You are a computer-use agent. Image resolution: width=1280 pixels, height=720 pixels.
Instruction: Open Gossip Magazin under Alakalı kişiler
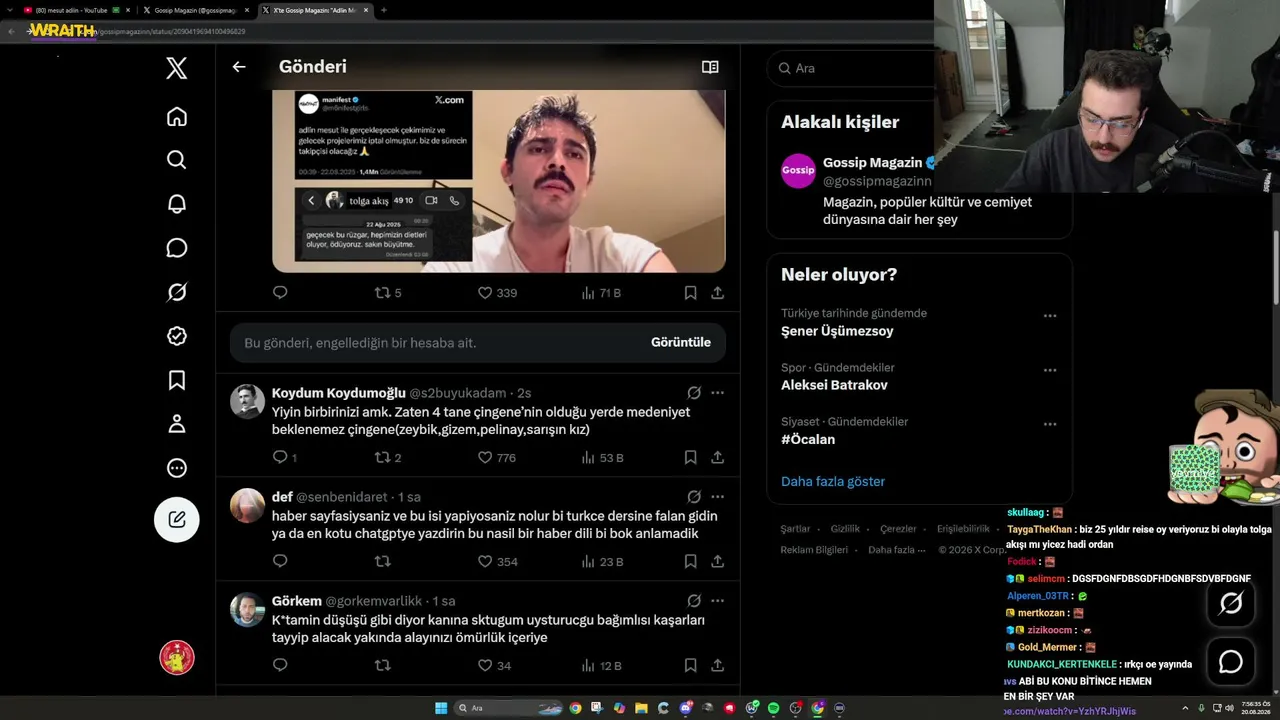[x=872, y=163]
